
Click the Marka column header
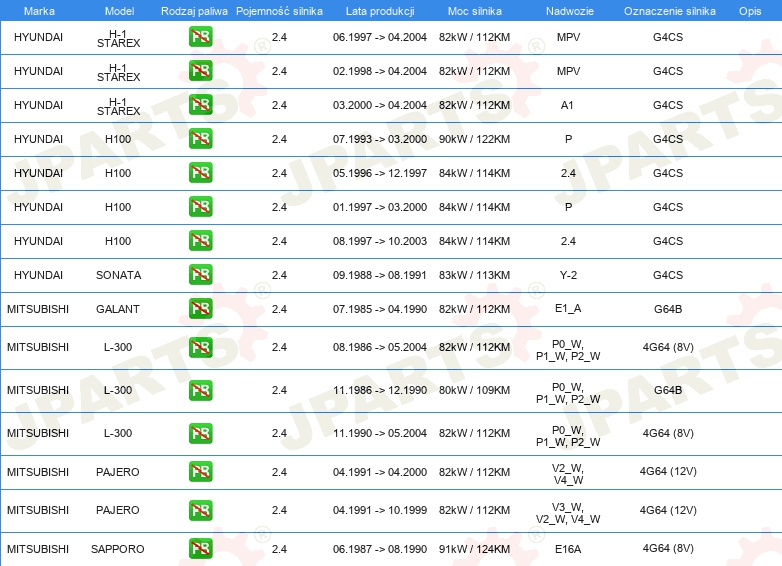39,11
